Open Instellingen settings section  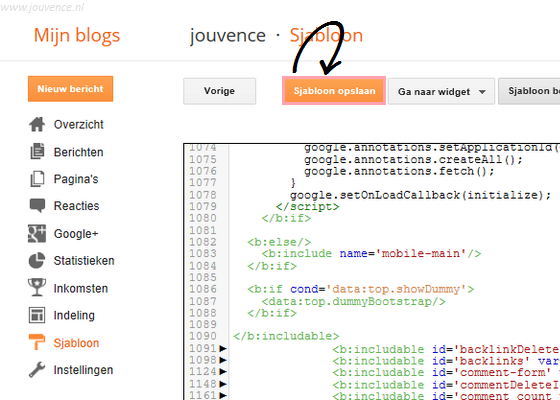coord(83,370)
